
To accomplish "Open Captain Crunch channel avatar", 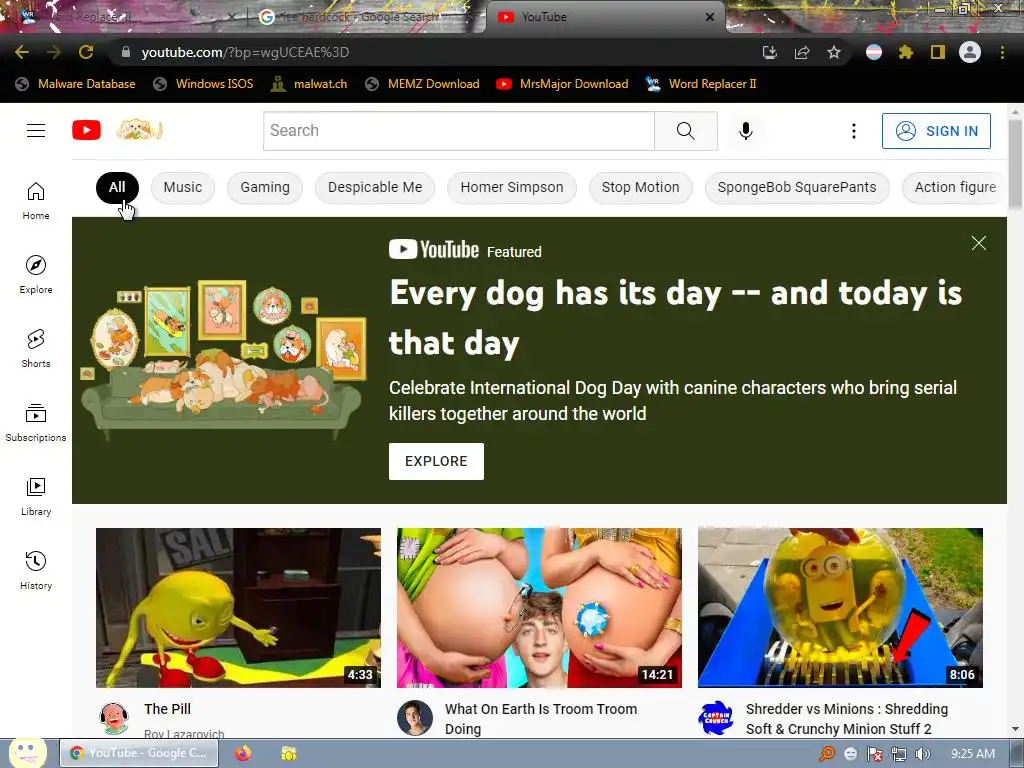I will (x=716, y=718).
